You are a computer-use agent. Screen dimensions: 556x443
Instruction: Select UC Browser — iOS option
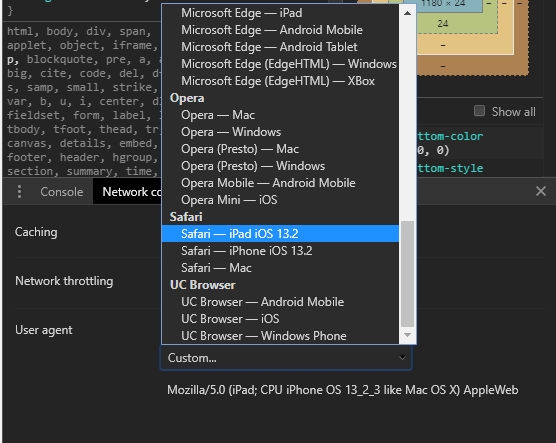pyautogui.click(x=280, y=319)
